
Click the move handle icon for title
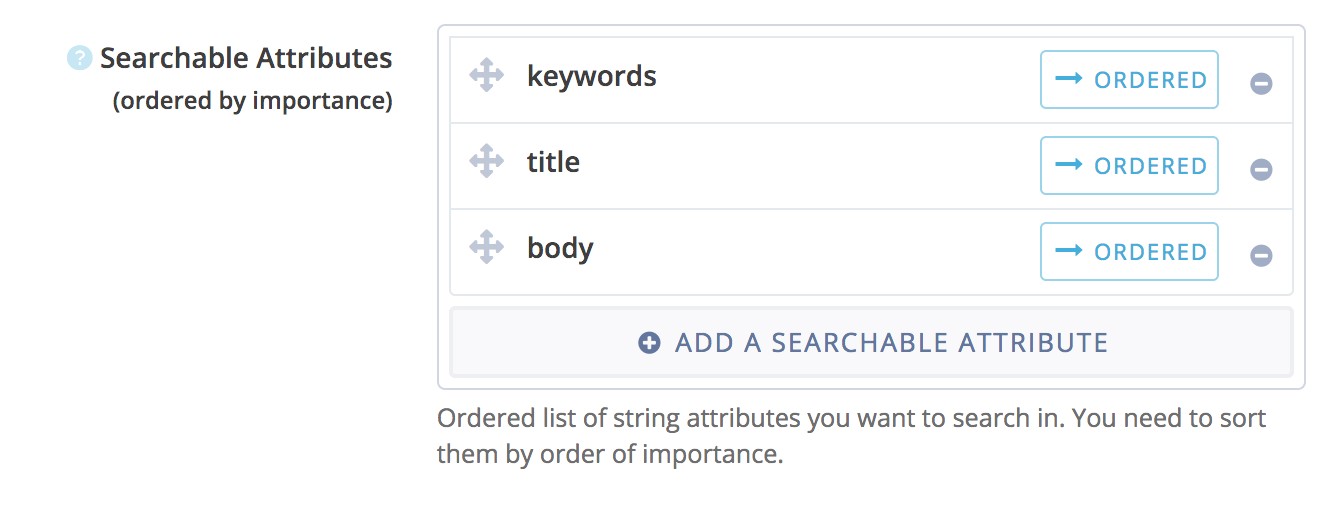coord(487,161)
